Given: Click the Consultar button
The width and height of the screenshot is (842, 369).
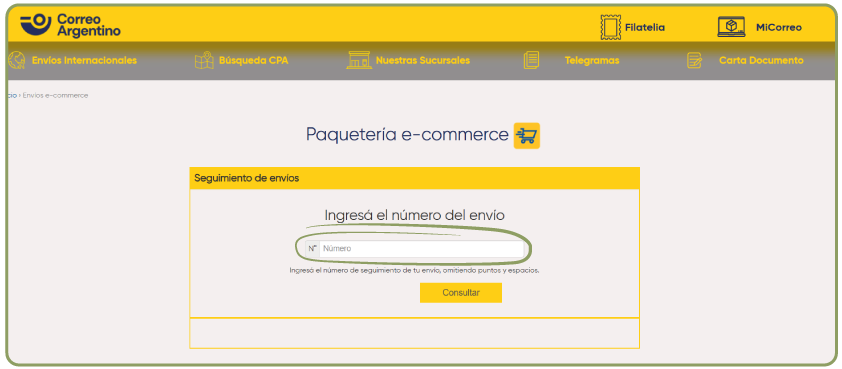Looking at the screenshot, I should click(x=461, y=293).
